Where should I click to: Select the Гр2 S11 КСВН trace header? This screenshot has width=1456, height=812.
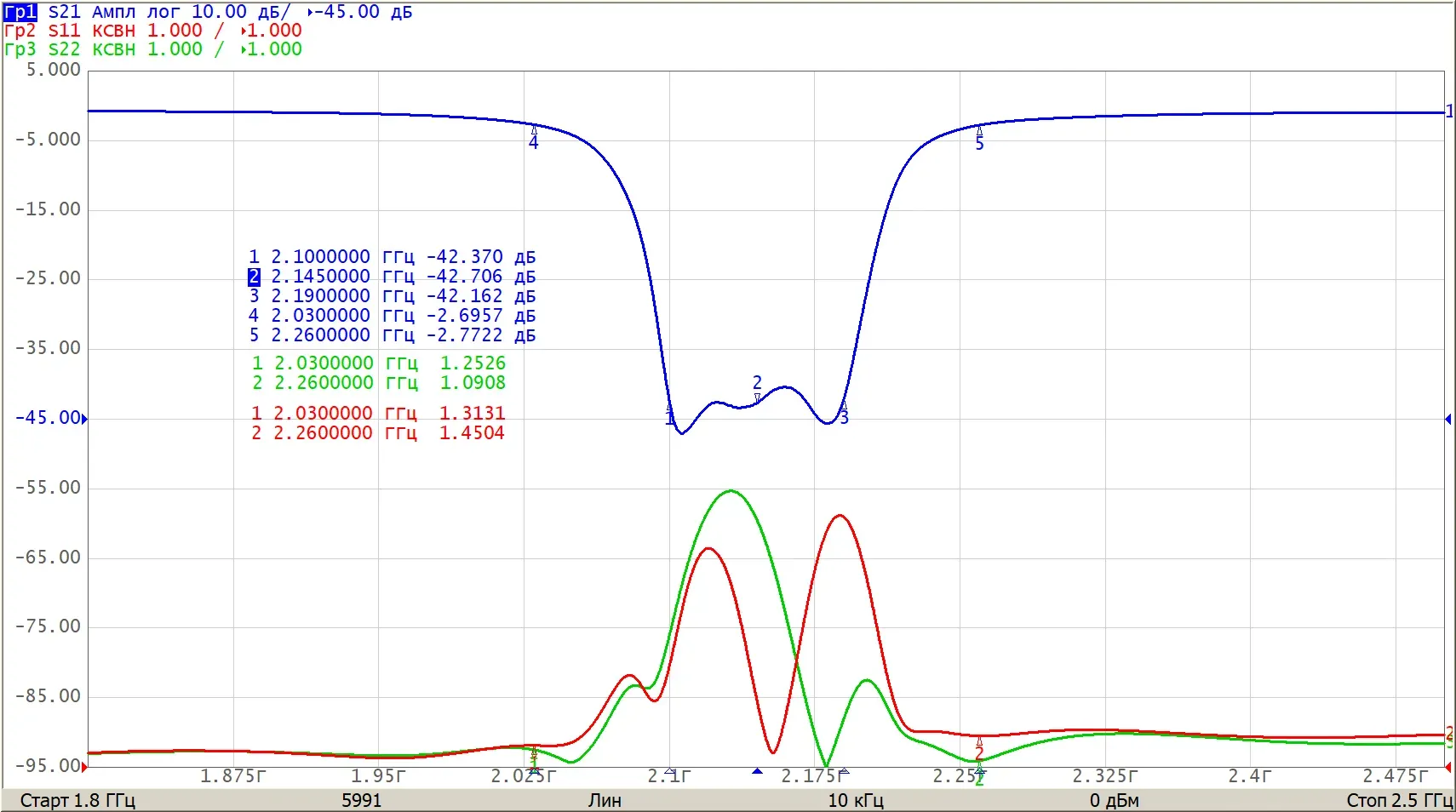point(153,31)
